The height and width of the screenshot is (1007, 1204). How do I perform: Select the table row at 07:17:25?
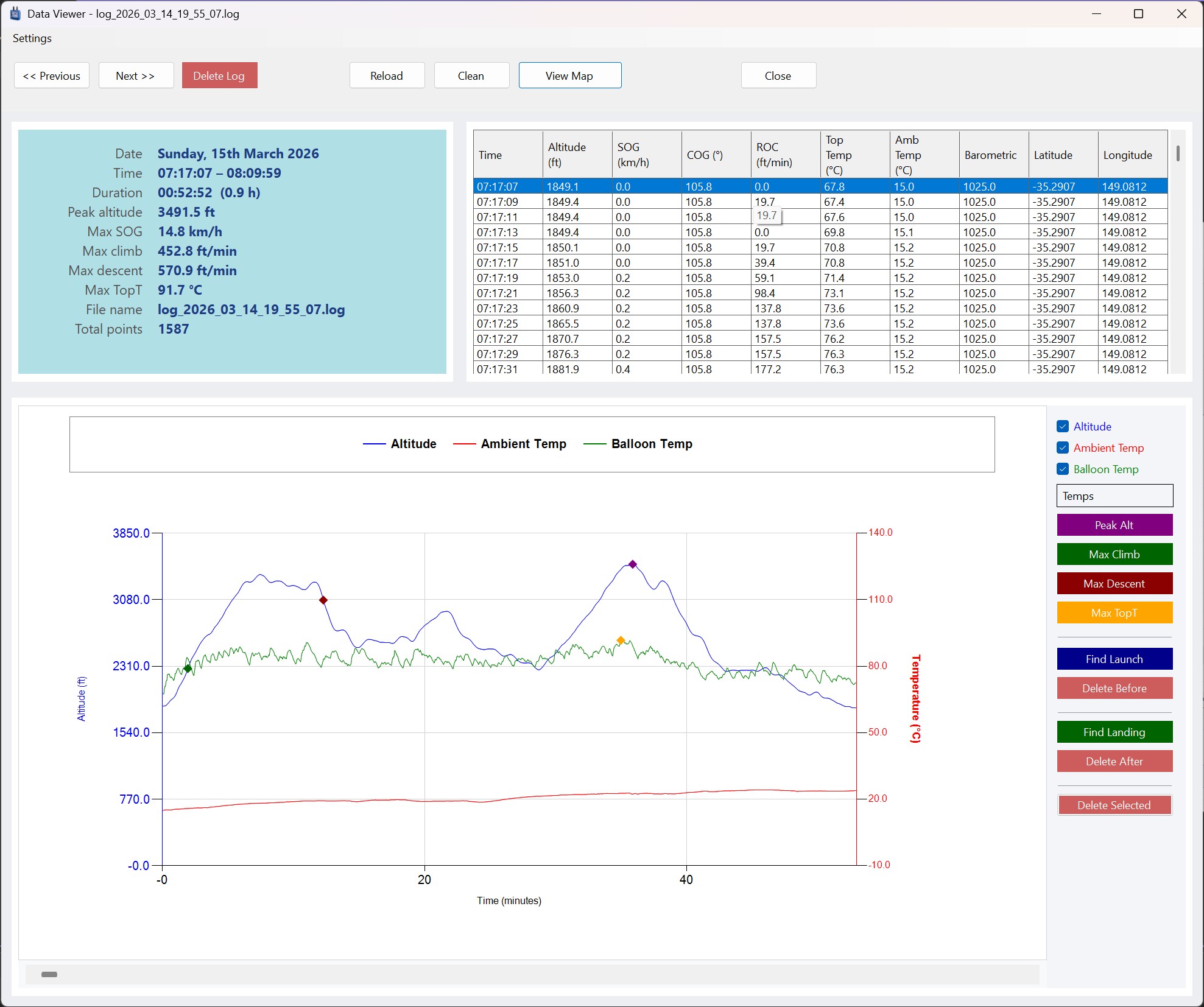coord(820,323)
